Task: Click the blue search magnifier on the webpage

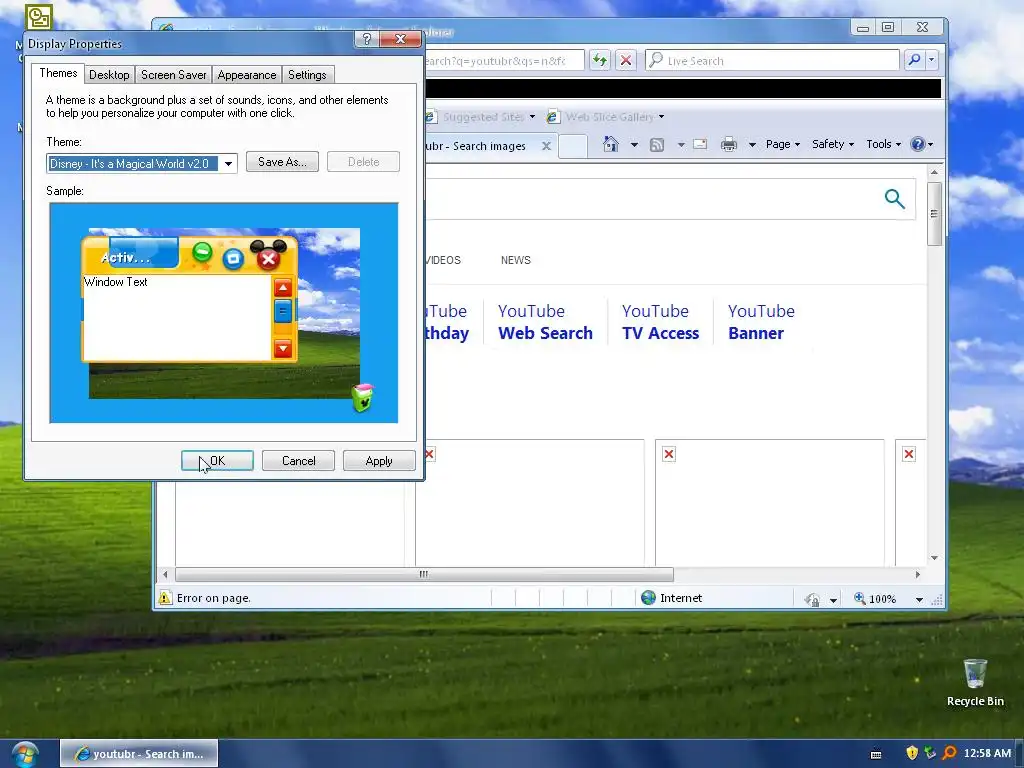Action: pos(895,199)
